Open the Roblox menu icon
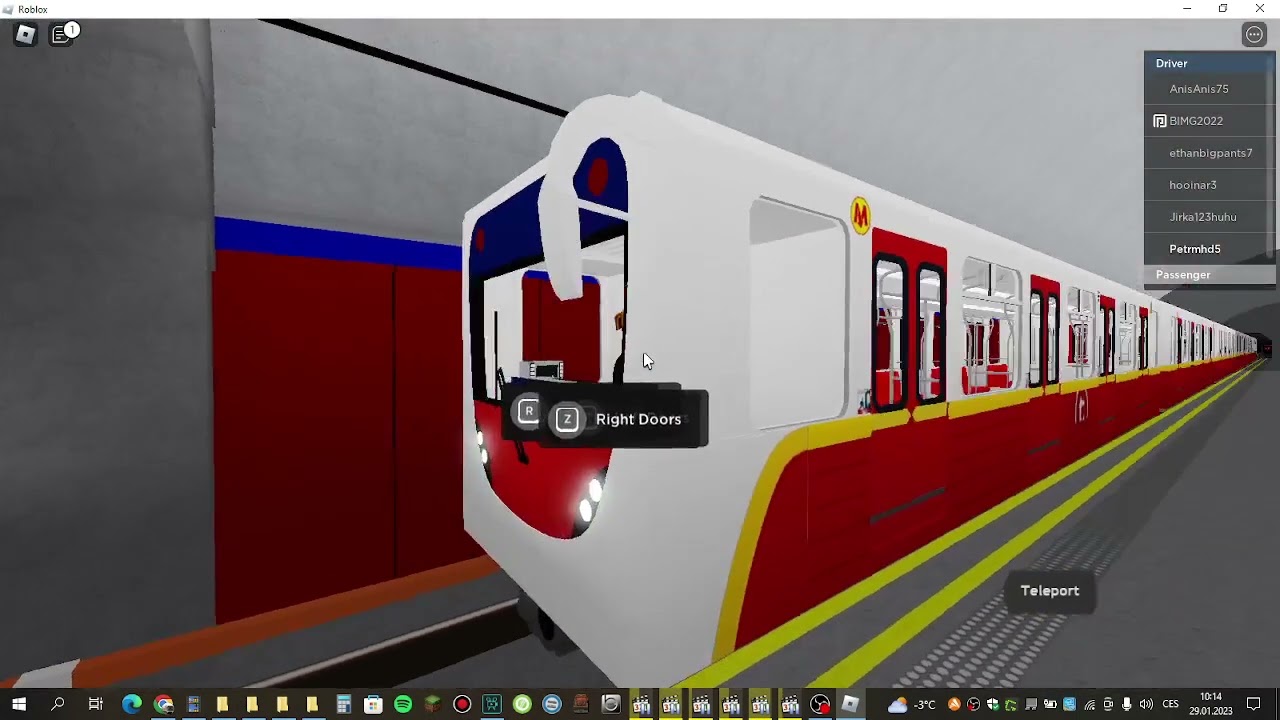Image resolution: width=1280 pixels, height=720 pixels. point(25,34)
